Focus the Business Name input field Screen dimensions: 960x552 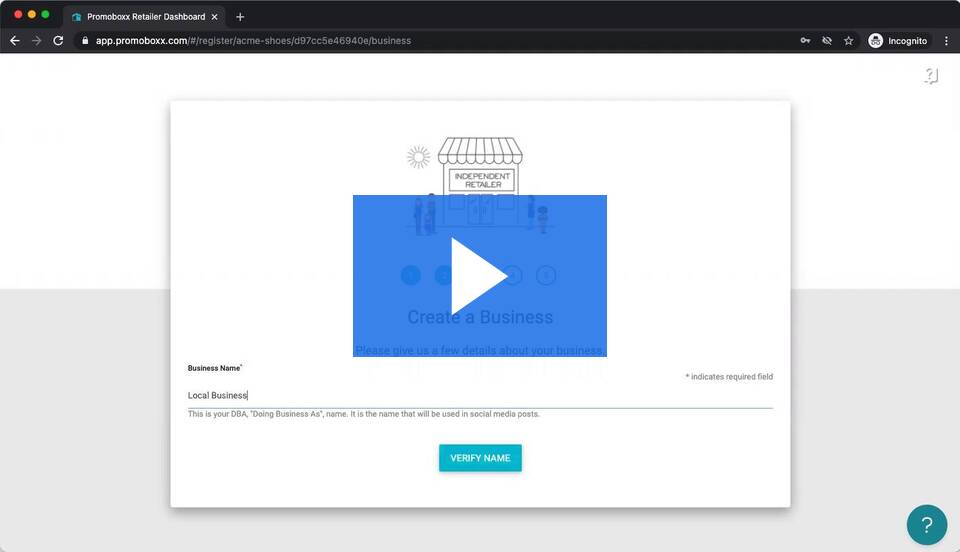point(480,395)
